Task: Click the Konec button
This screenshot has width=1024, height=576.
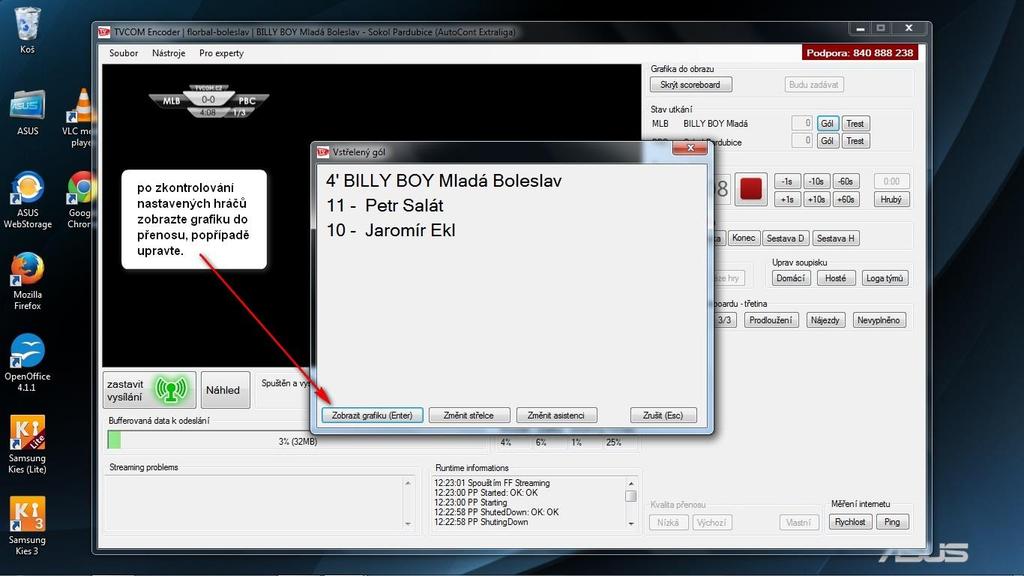Action: [744, 238]
